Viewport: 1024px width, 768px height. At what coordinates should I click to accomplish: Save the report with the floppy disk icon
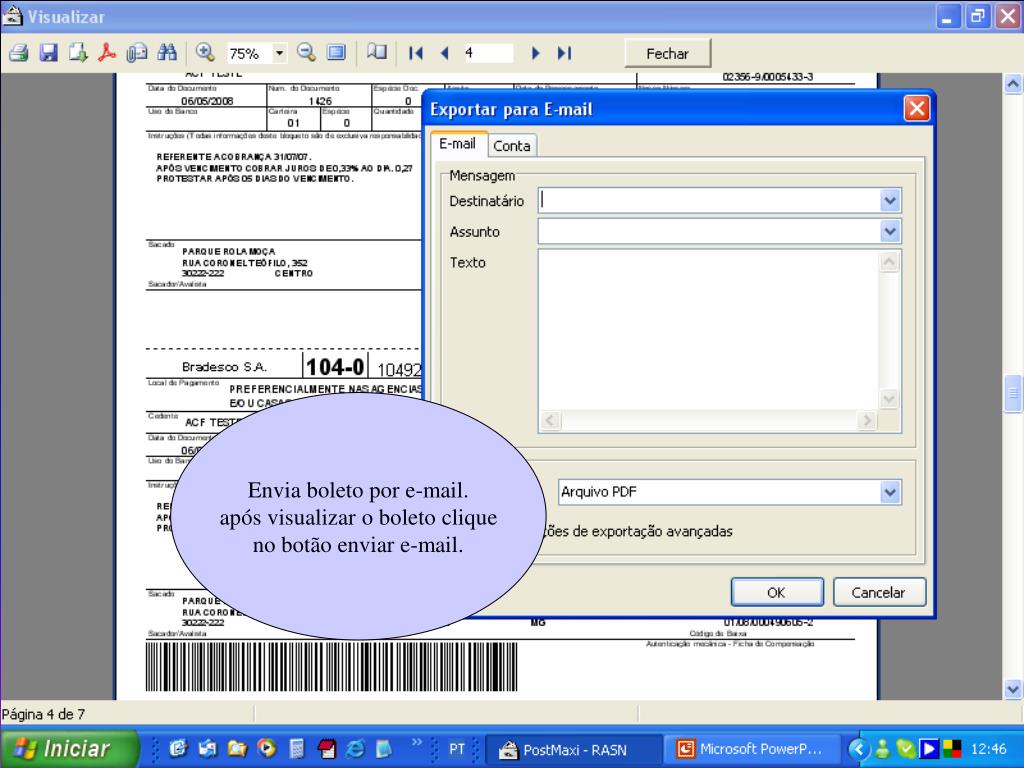49,53
